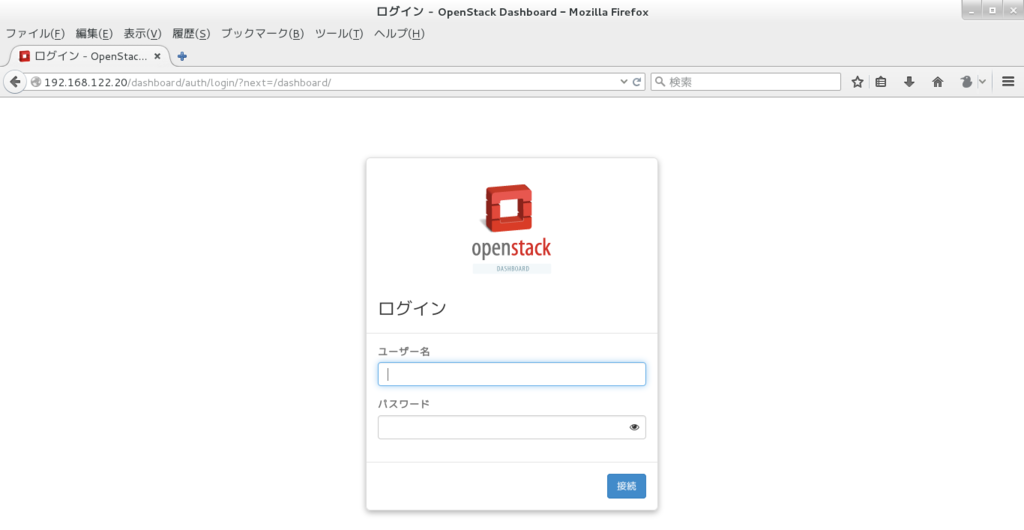Open the ヘルプ(H) menu
The height and width of the screenshot is (530, 1024).
pyautogui.click(x=399, y=33)
